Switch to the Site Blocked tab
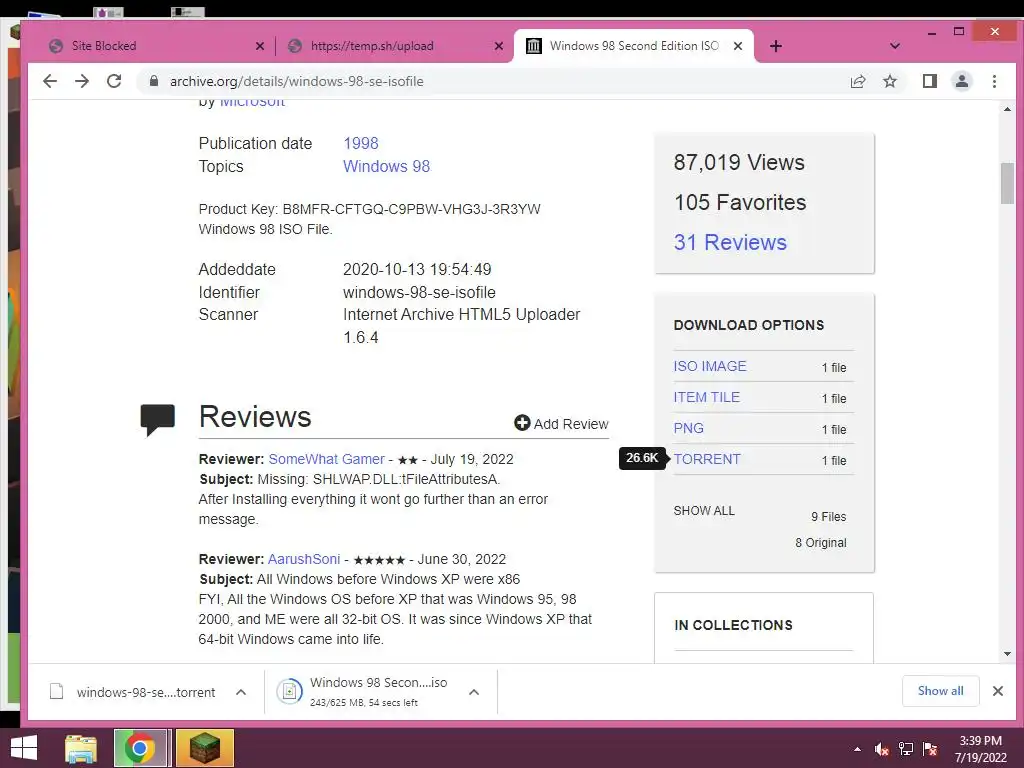 (155, 46)
